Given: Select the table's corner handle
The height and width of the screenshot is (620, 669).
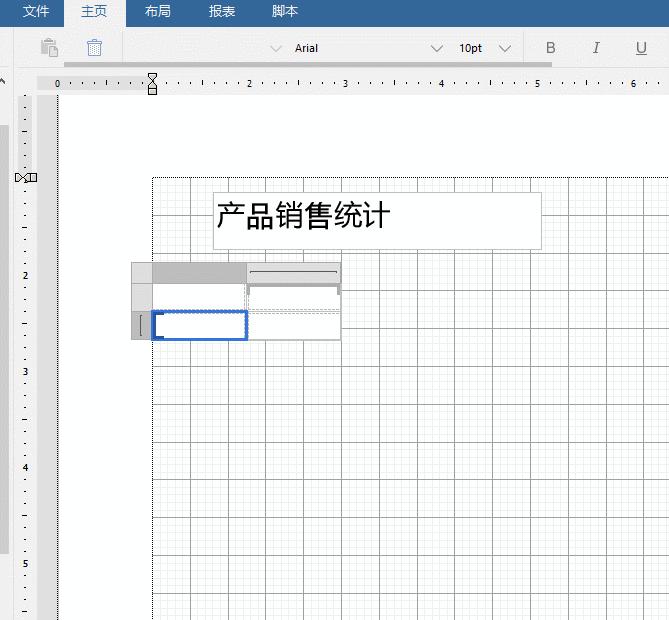Looking at the screenshot, I should click(x=142, y=273).
